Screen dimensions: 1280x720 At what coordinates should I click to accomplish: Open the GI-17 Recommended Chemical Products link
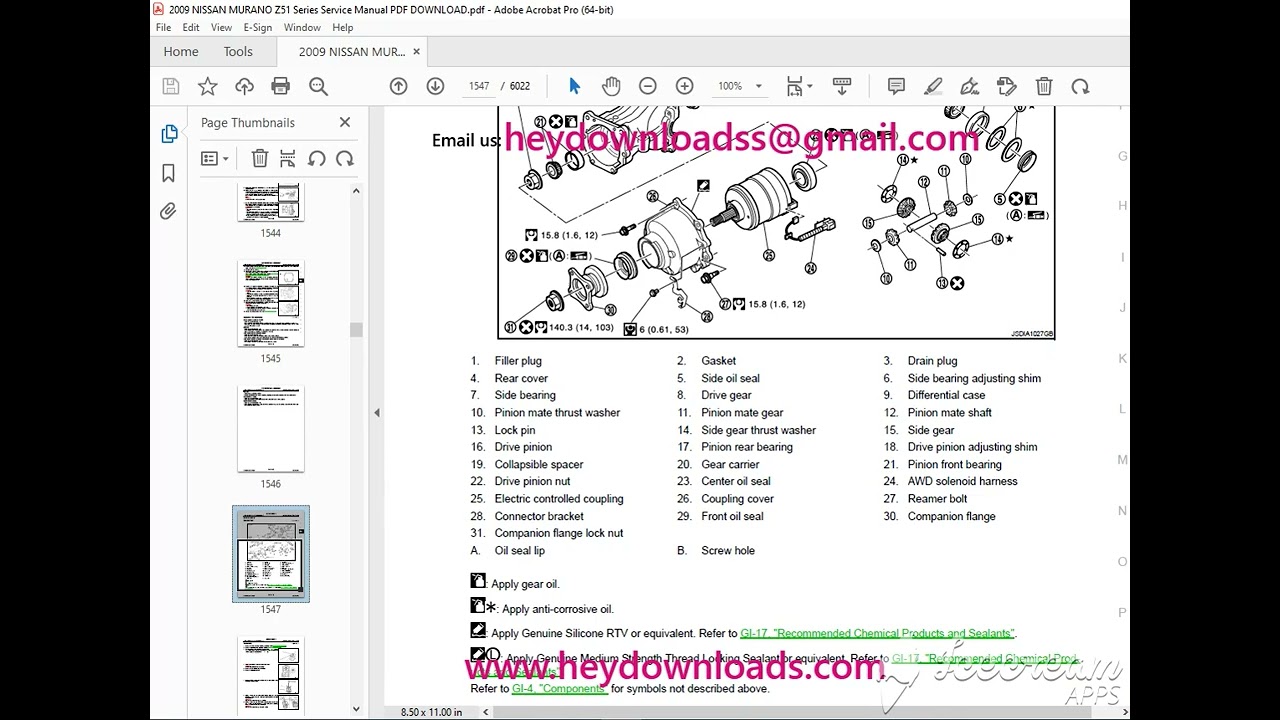point(877,633)
